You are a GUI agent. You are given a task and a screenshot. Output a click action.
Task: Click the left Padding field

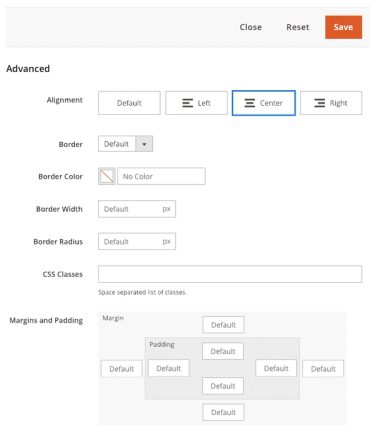[x=169, y=368]
